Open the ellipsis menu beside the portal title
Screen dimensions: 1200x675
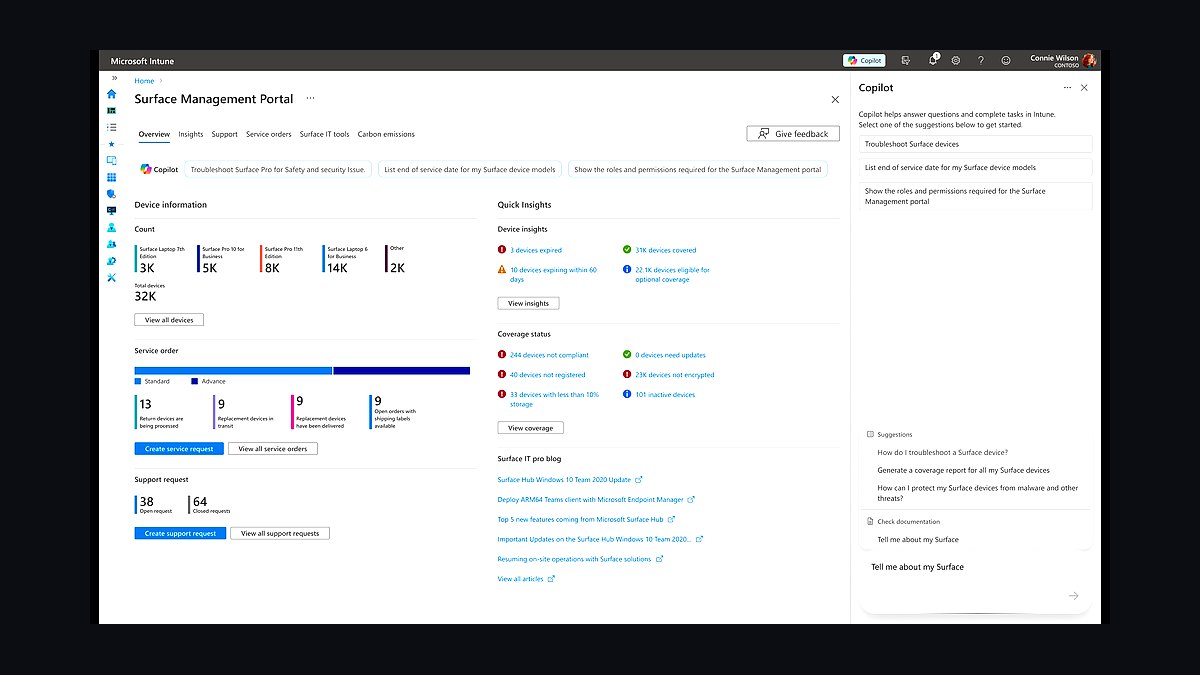click(310, 98)
